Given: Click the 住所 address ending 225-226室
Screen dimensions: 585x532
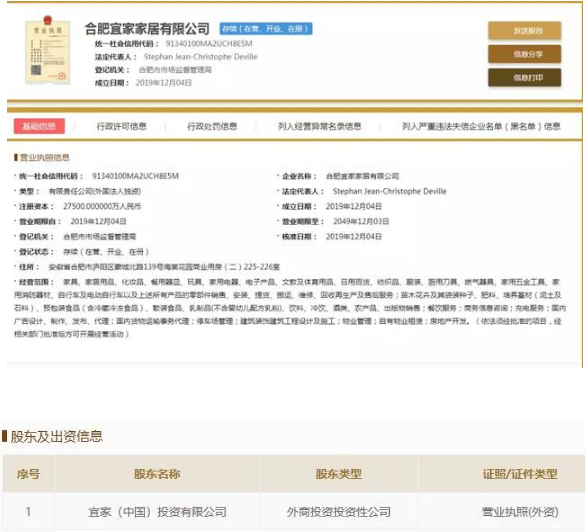Looking at the screenshot, I should 164,267.
